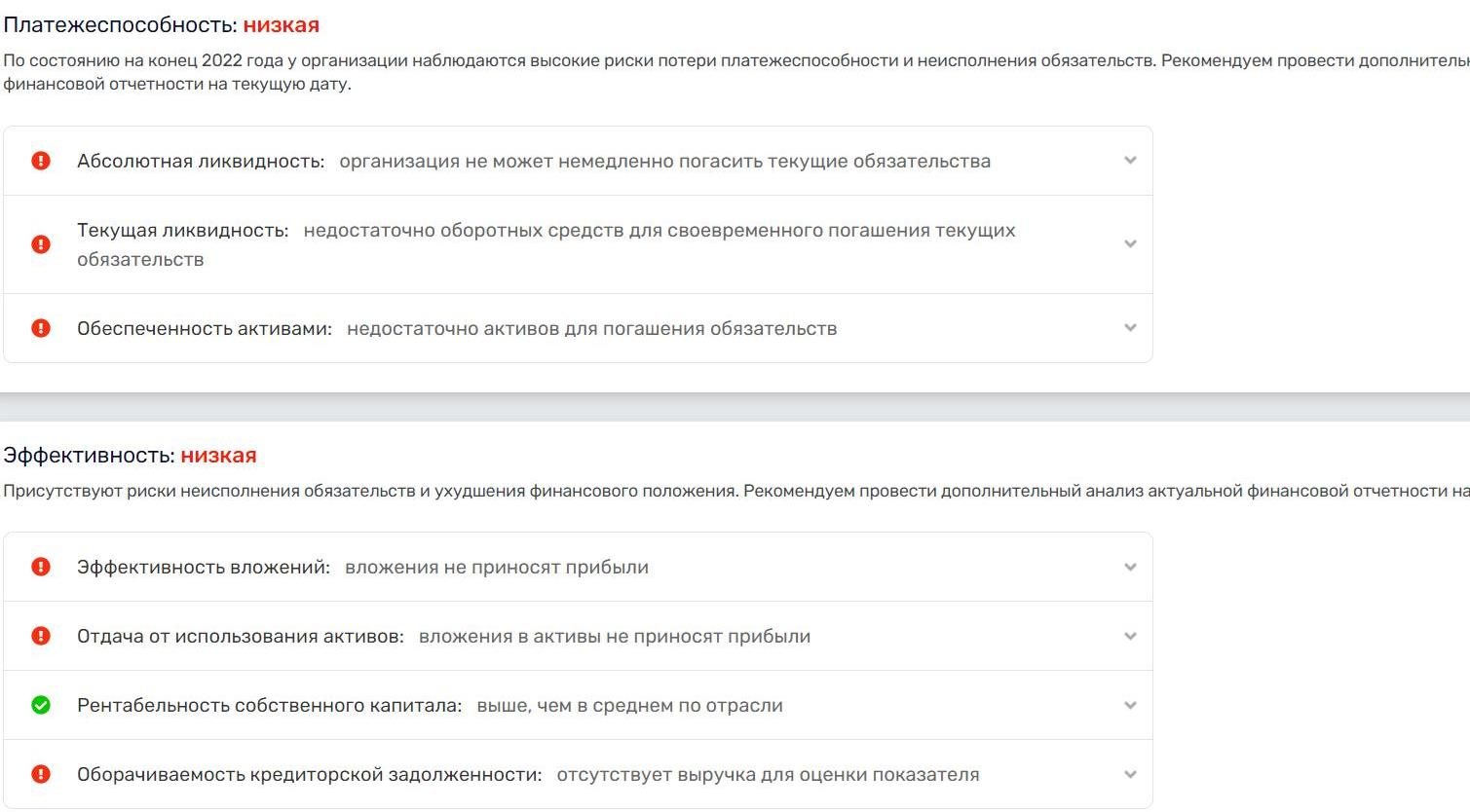Viewport: 1470px width, 812px height.
Task: Click text 'организация не может немедленно погасить текущие обязательства'
Action: (x=665, y=162)
